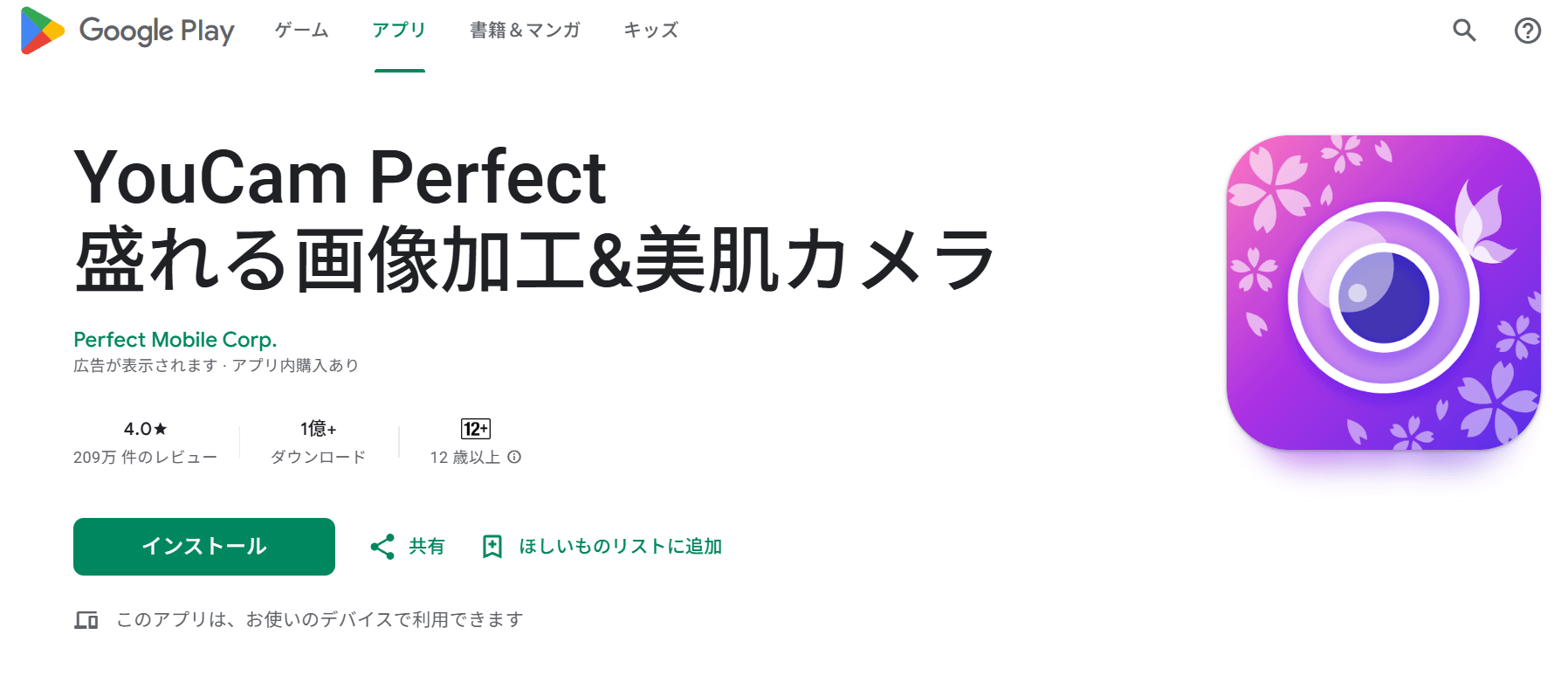Click the share icon

pos(382,547)
